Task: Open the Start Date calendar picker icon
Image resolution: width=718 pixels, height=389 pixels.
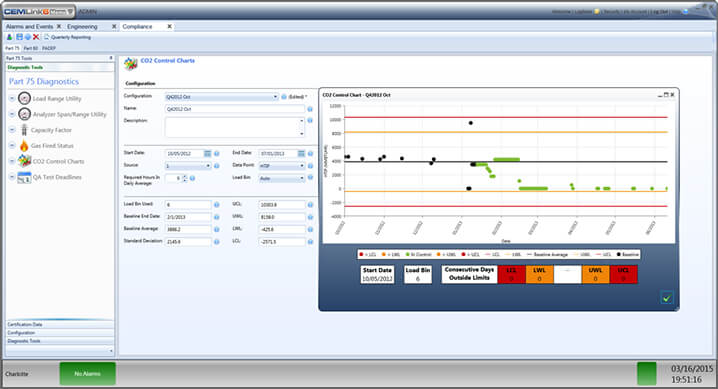Action: [207, 153]
